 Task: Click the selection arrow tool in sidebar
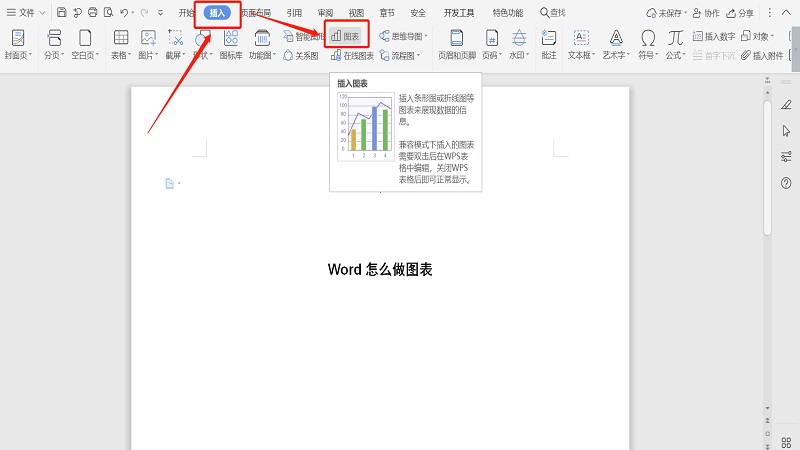[x=786, y=131]
